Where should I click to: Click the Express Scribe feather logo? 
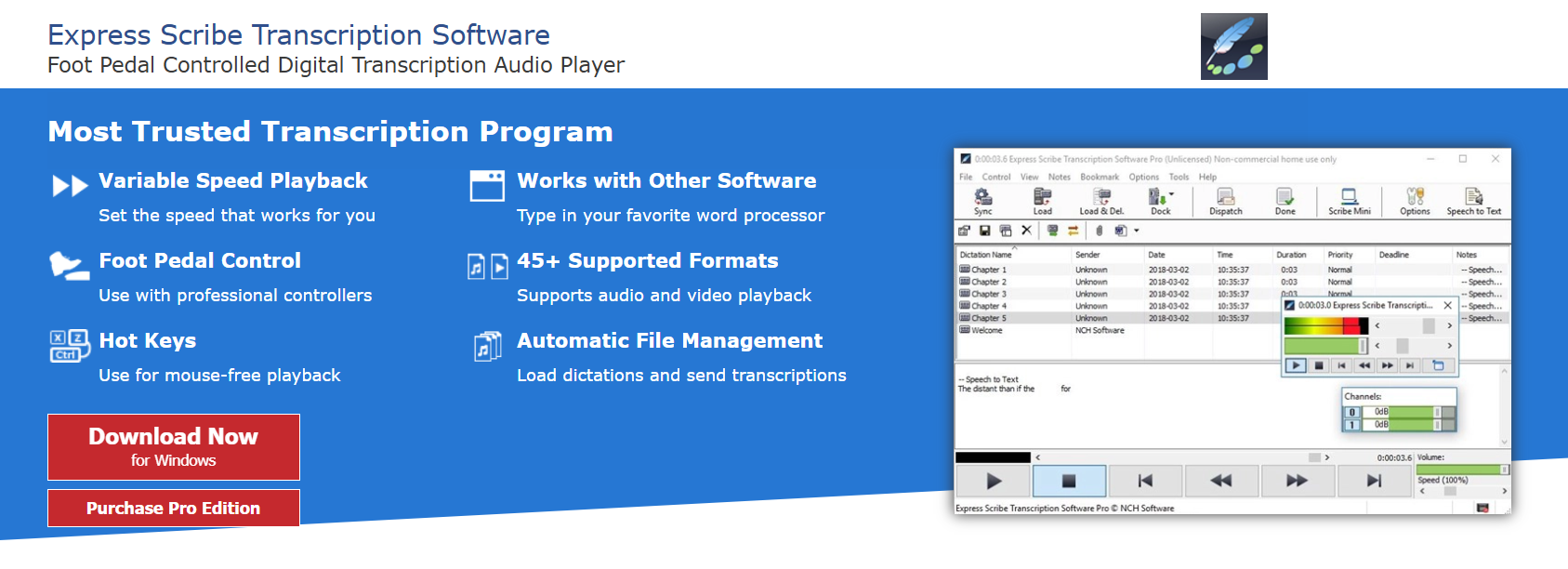pyautogui.click(x=1233, y=46)
